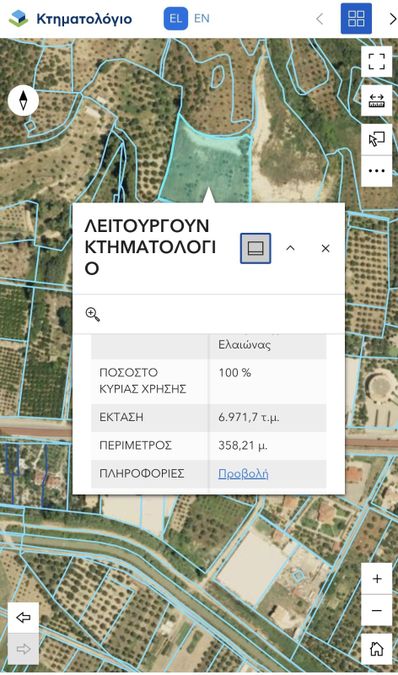Click the ΠΕΡΙΜΕΤΡΟΣ row label
This screenshot has width=398, height=675.
tap(136, 445)
